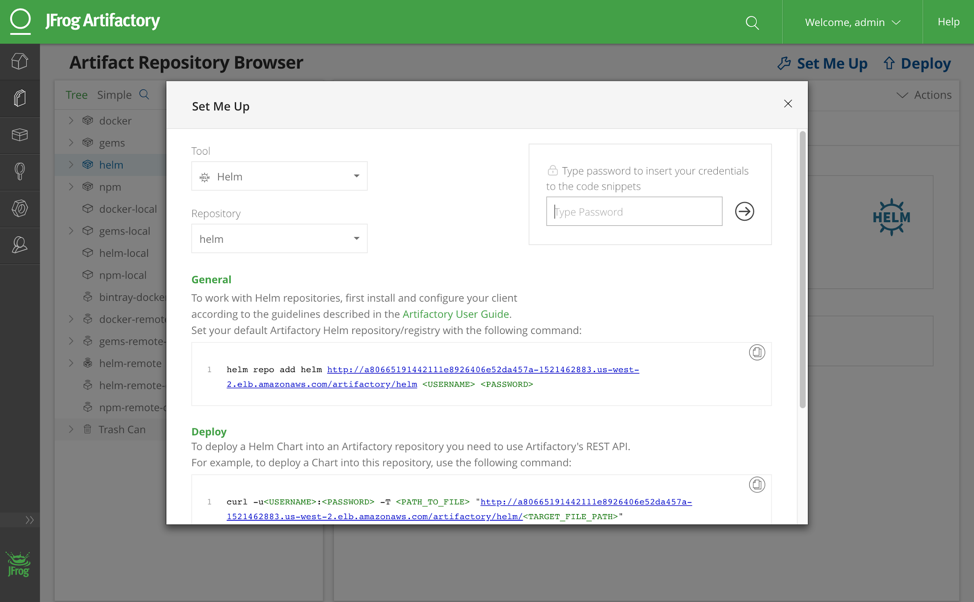Select the helm tree item
The image size is (974, 602).
[111, 165]
